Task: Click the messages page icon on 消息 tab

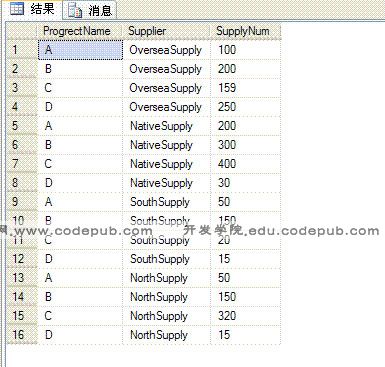Action: coord(75,11)
